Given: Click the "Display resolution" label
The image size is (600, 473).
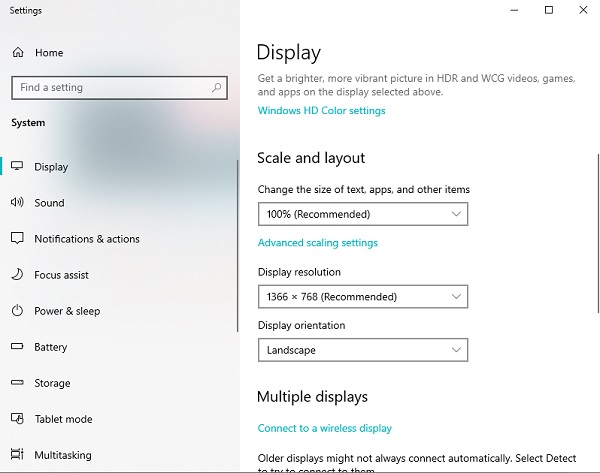Looking at the screenshot, I should click(299, 272).
